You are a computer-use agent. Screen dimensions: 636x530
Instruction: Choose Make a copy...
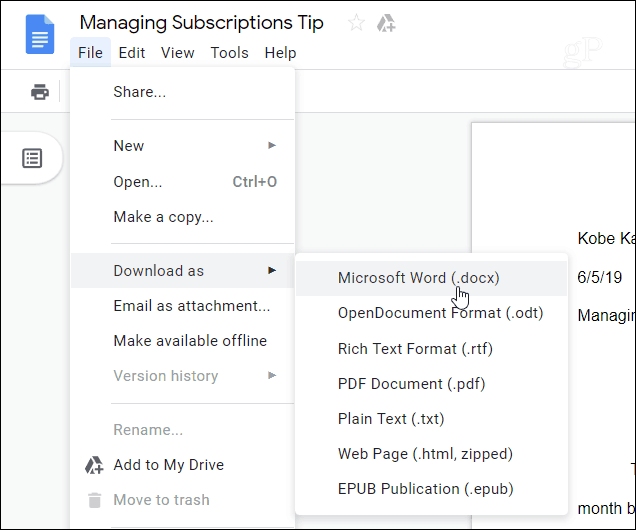[x=183, y=217]
